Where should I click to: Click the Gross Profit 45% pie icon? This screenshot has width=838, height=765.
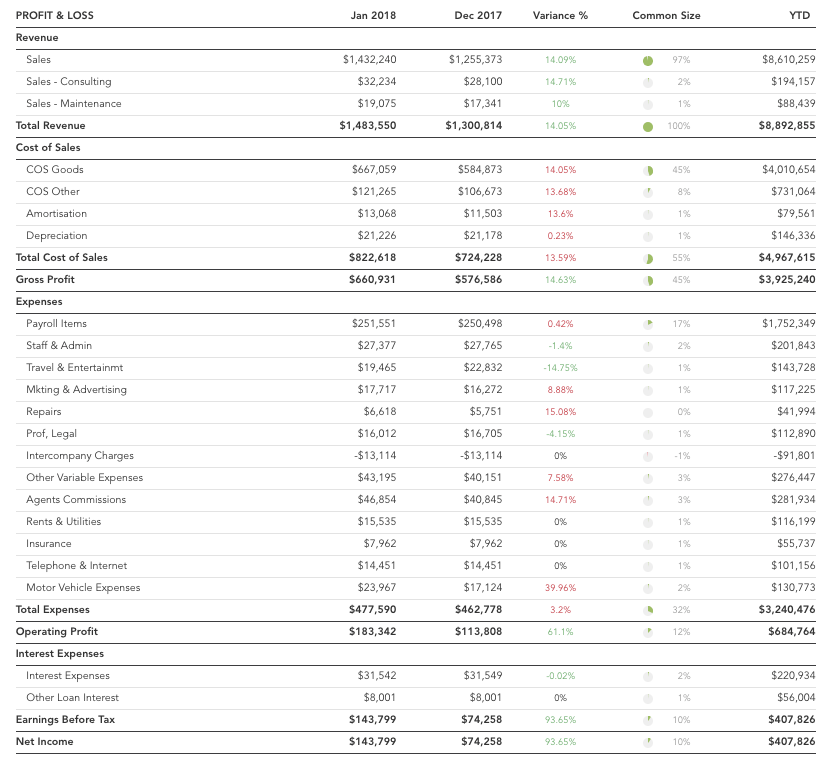coord(648,281)
